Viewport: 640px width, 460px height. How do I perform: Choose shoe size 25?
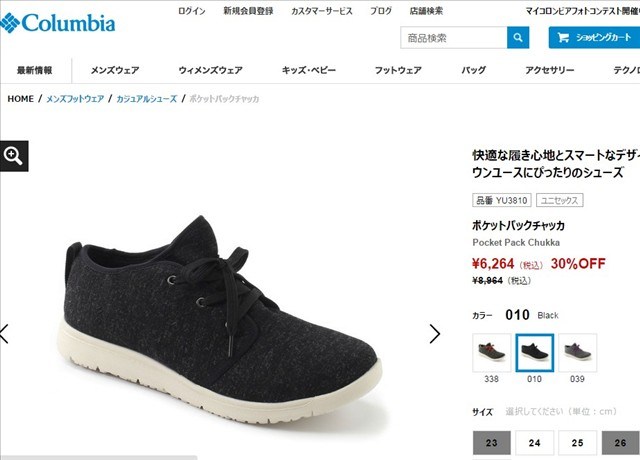tap(577, 442)
